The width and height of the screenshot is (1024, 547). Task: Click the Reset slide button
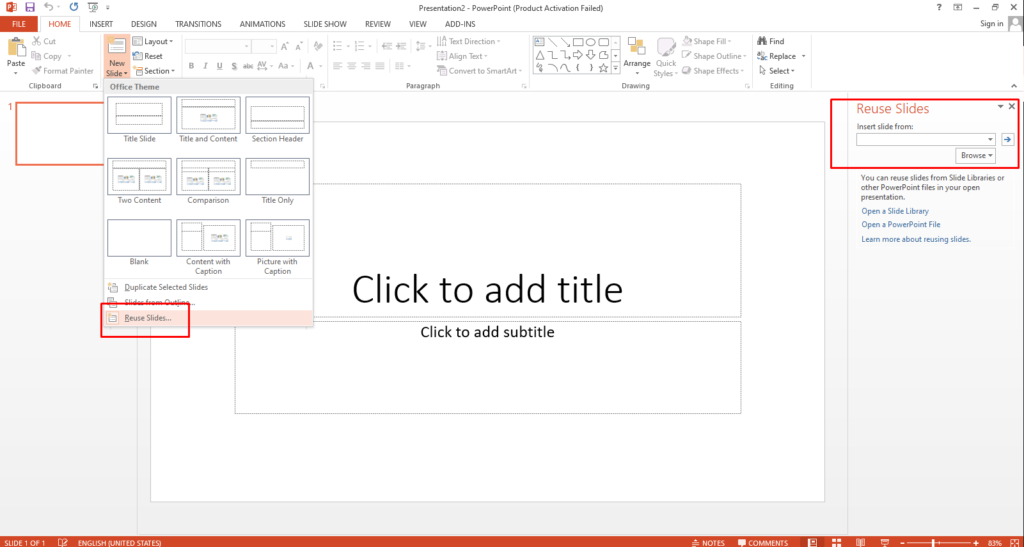pos(148,56)
